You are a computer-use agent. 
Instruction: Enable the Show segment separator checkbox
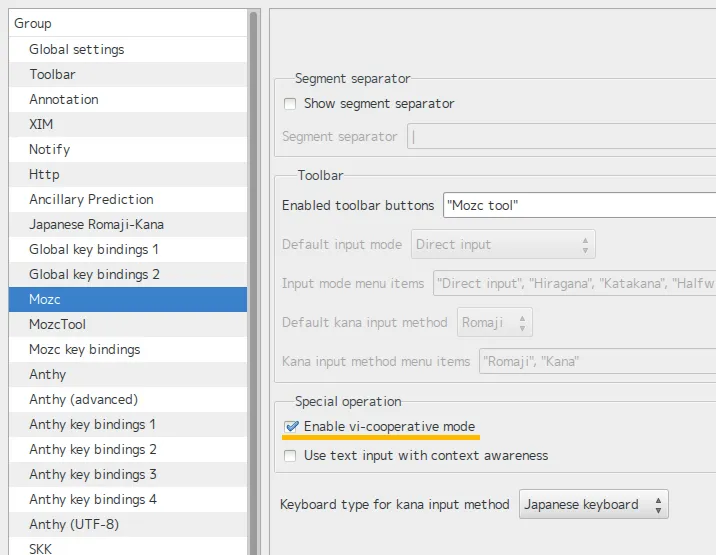point(290,104)
